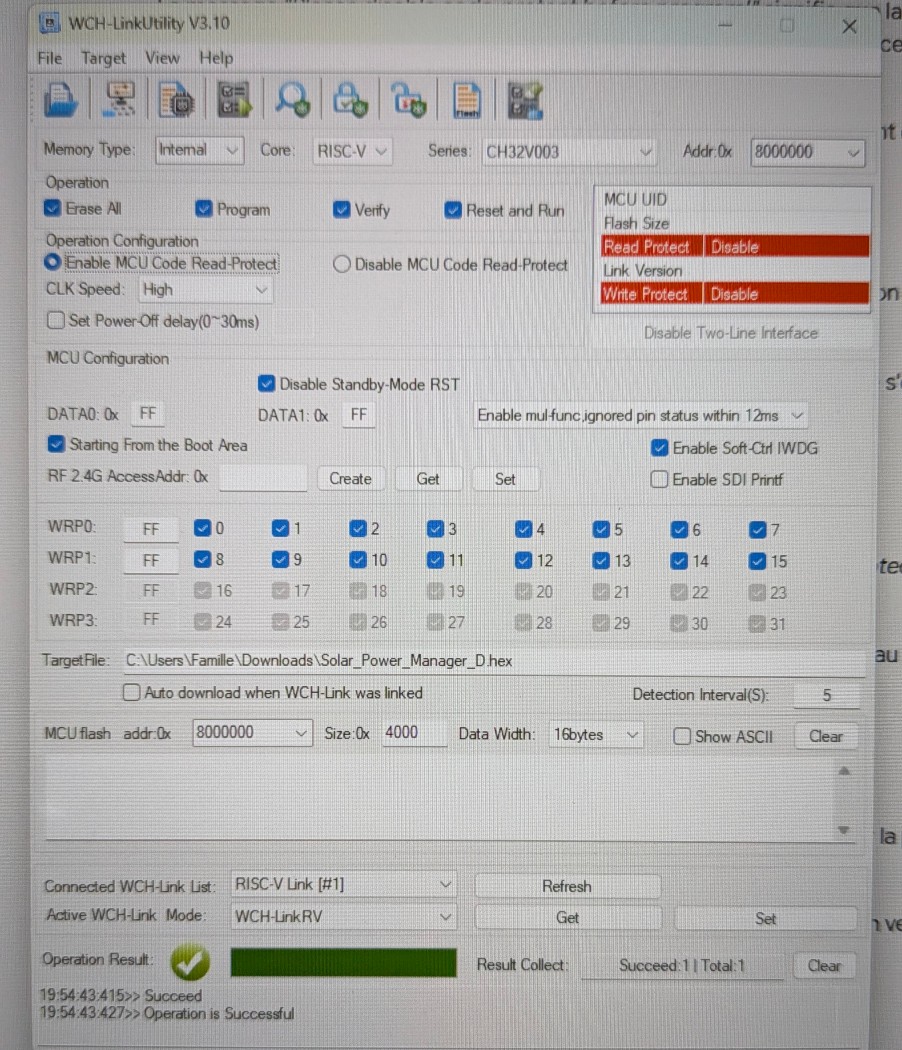Expand the CLK Speed dropdown
This screenshot has height=1050, width=902.
205,290
